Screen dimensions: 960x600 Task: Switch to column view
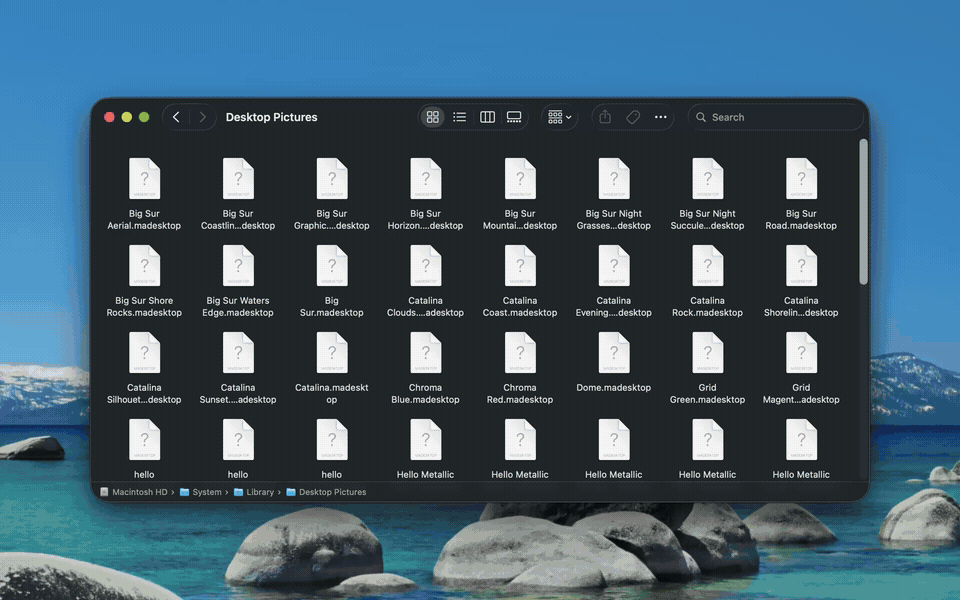click(487, 117)
